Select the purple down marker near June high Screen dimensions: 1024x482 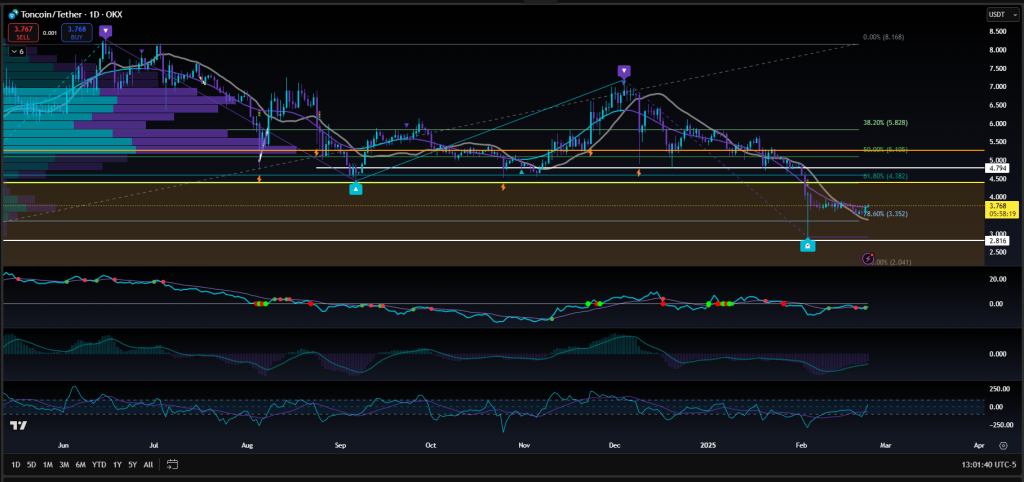(x=106, y=31)
